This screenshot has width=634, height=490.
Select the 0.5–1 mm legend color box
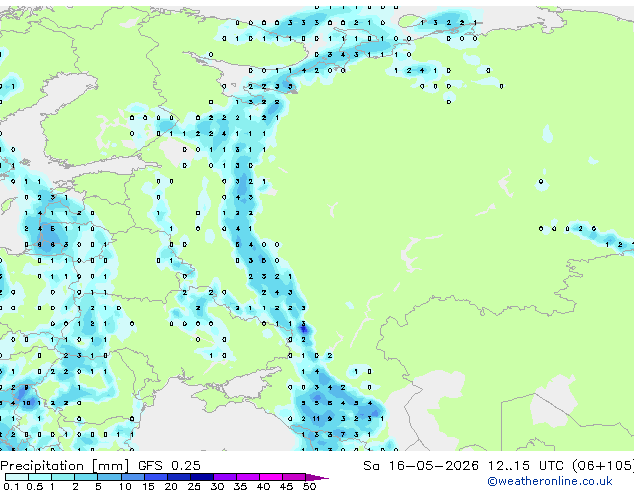coord(40,477)
